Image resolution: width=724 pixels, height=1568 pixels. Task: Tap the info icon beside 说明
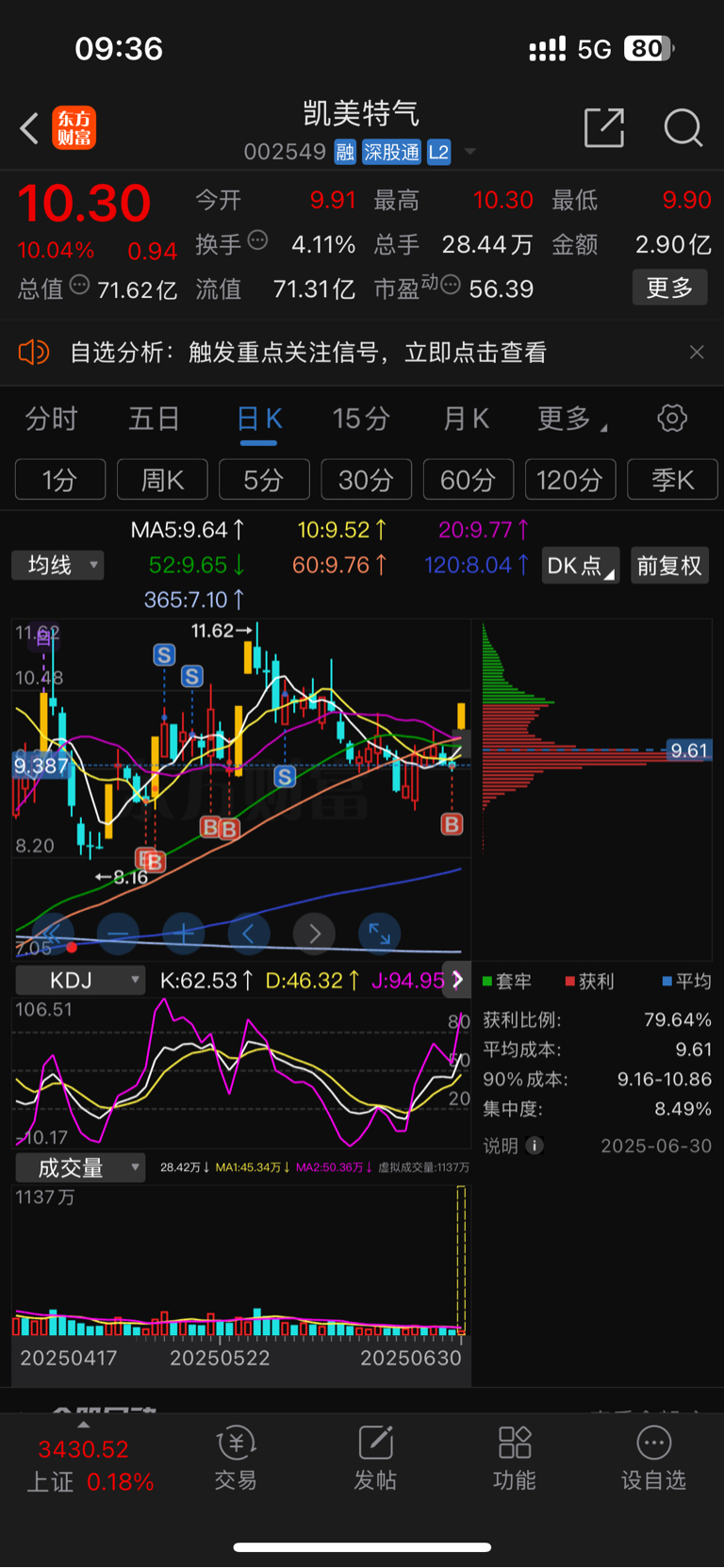535,1146
